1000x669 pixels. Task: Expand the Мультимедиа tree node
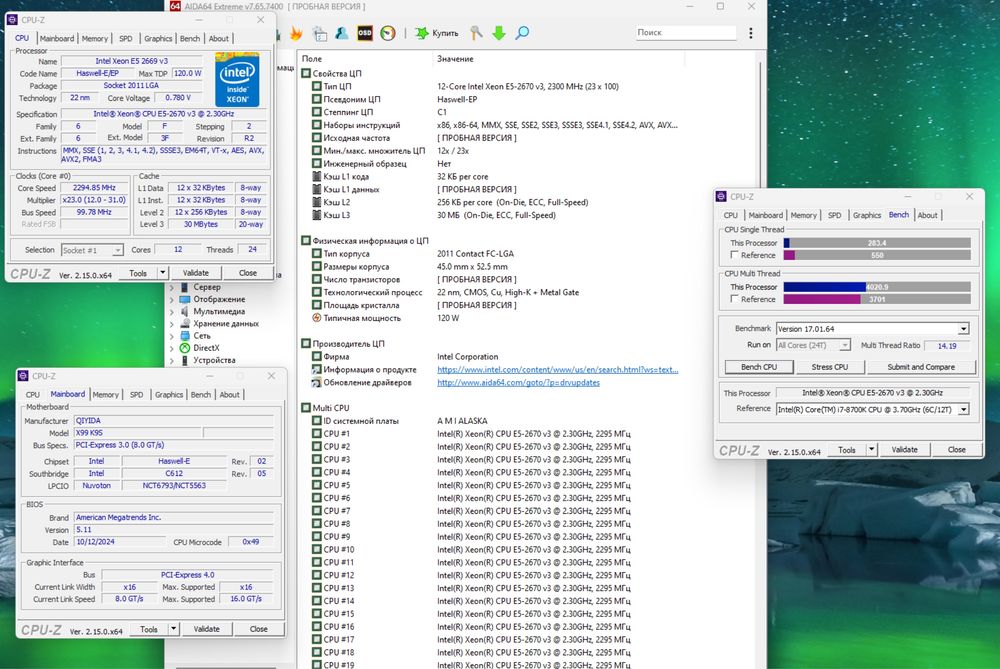tap(171, 312)
